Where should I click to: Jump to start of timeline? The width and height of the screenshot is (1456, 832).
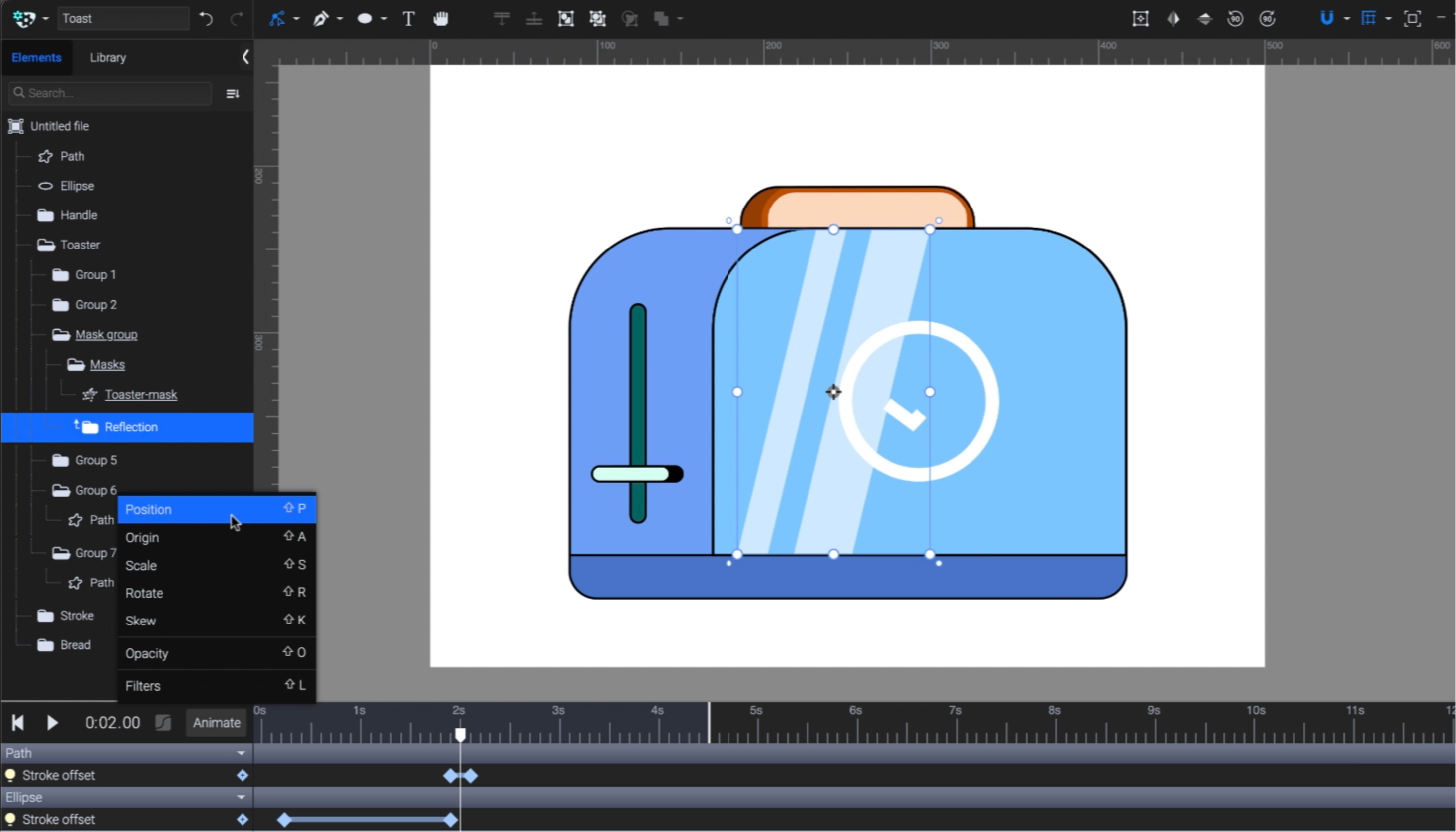pos(17,722)
